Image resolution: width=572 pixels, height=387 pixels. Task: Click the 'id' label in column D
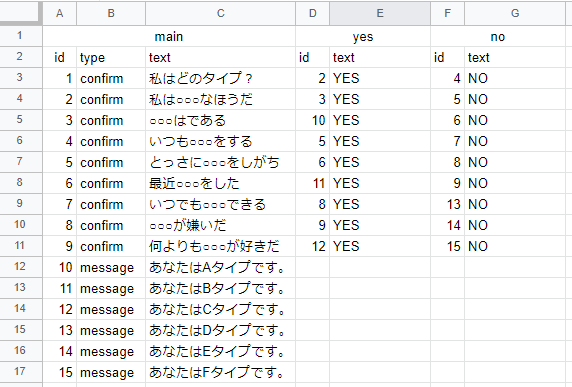pos(313,57)
